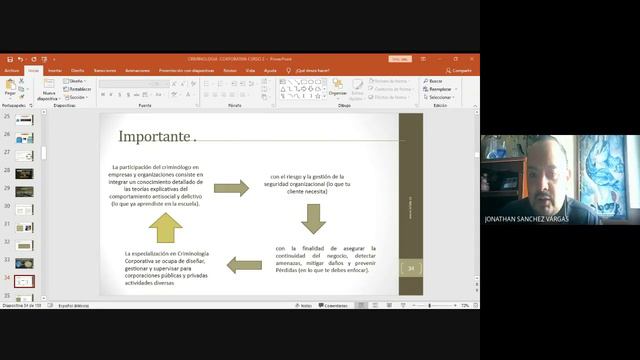Switch to the Vista tab
This screenshot has height=360, width=640.
[x=250, y=71]
